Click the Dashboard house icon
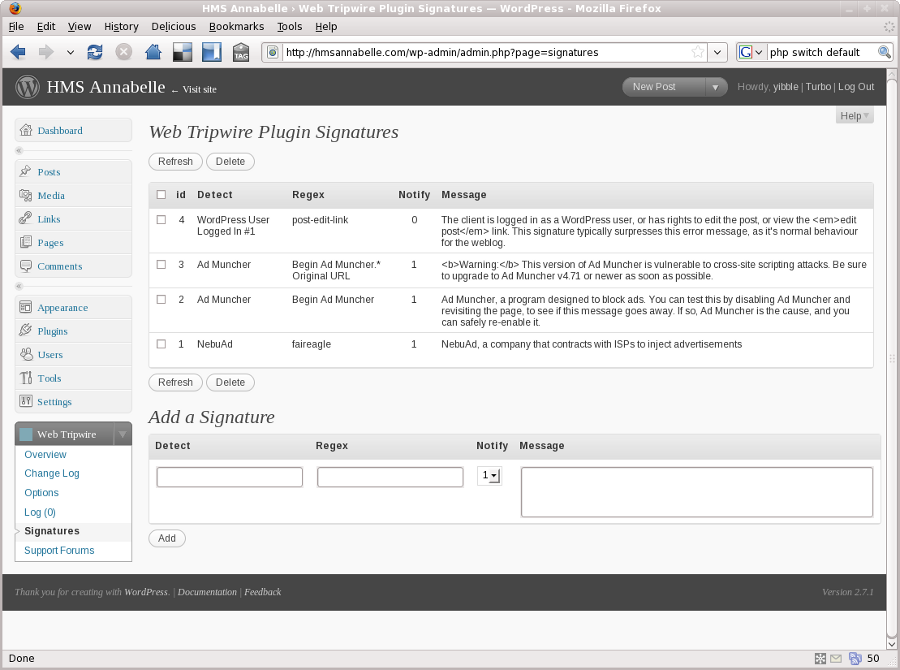 tap(26, 130)
